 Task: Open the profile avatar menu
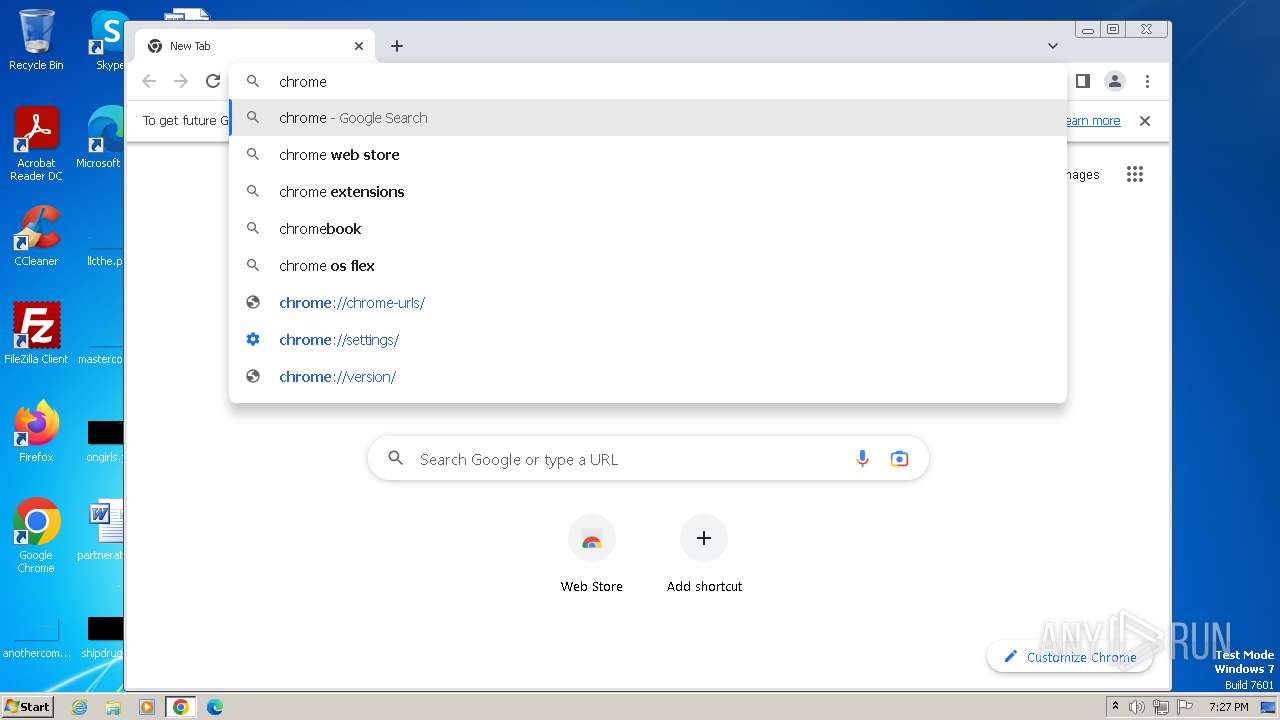click(x=1115, y=81)
